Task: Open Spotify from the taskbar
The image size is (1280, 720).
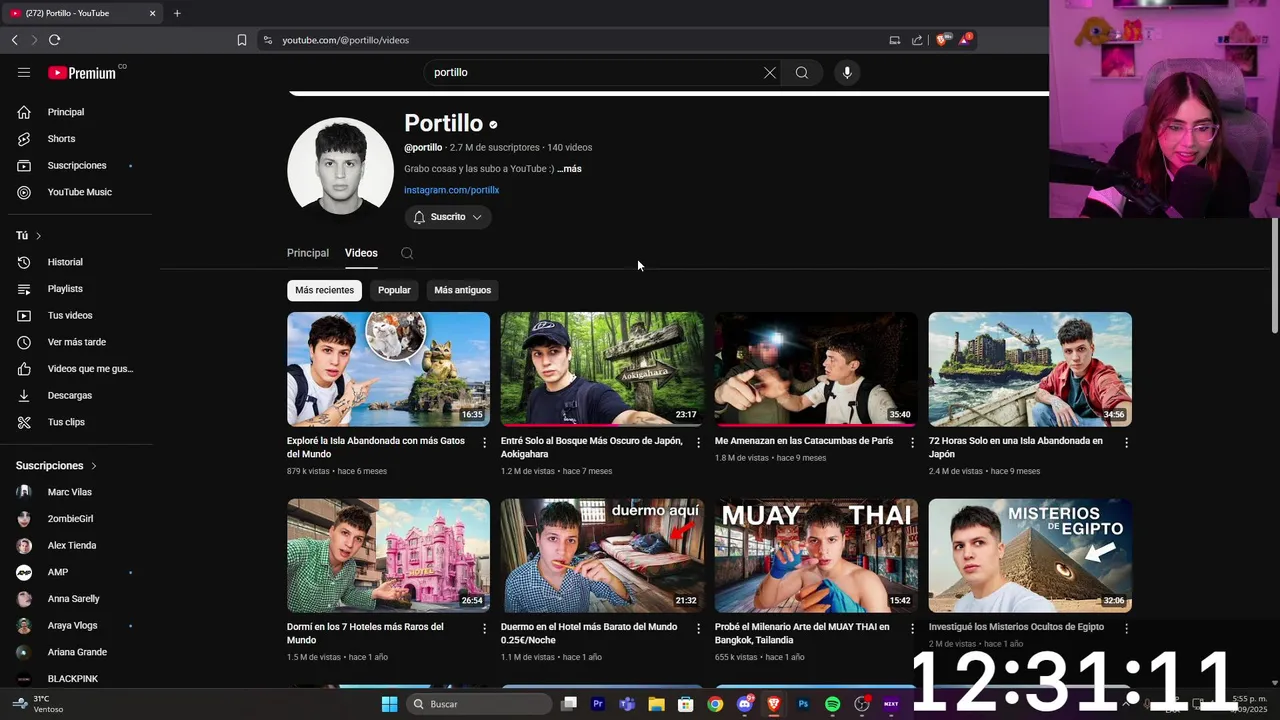Action: pos(832,704)
